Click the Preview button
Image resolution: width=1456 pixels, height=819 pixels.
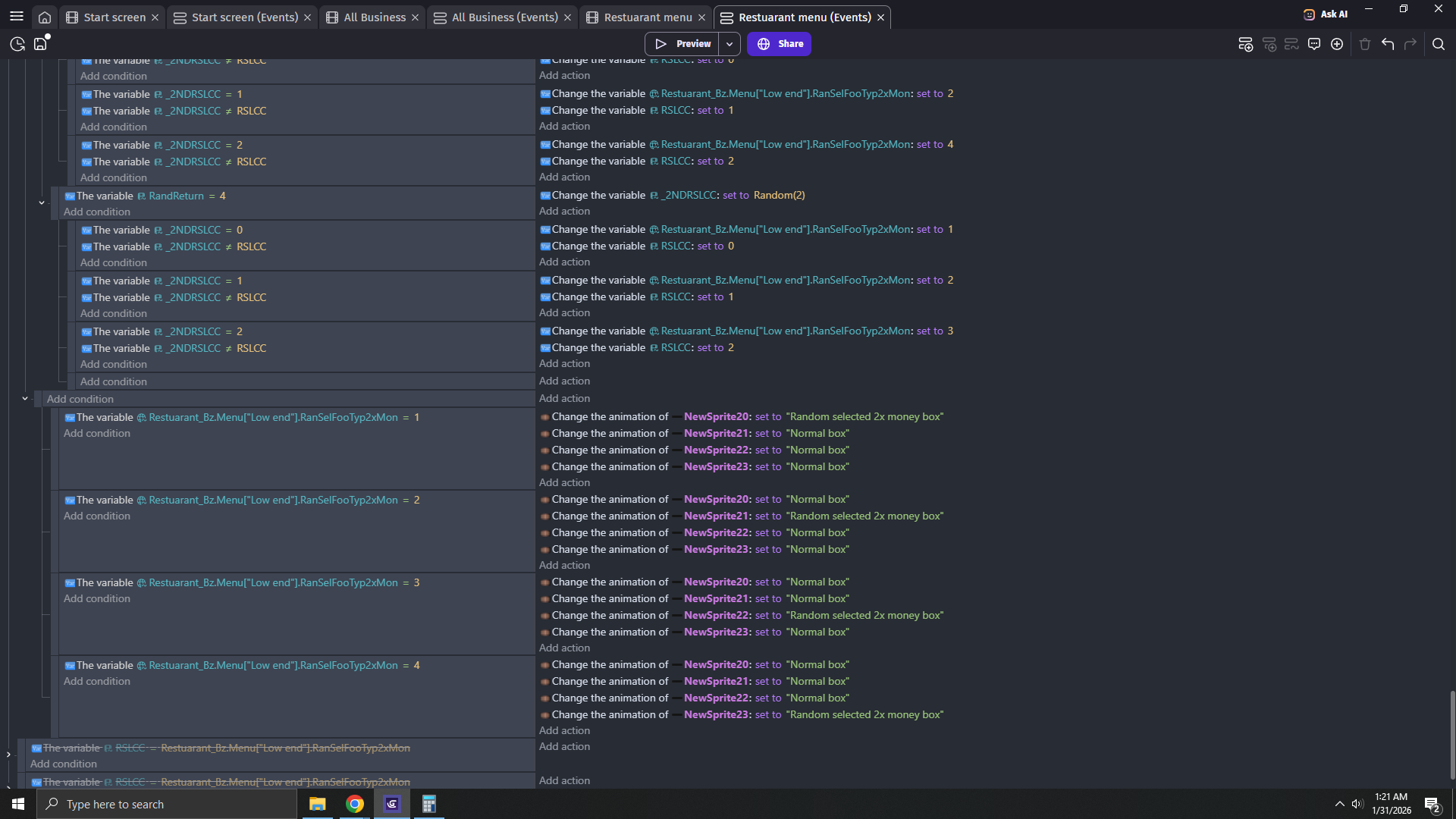pyautogui.click(x=682, y=44)
